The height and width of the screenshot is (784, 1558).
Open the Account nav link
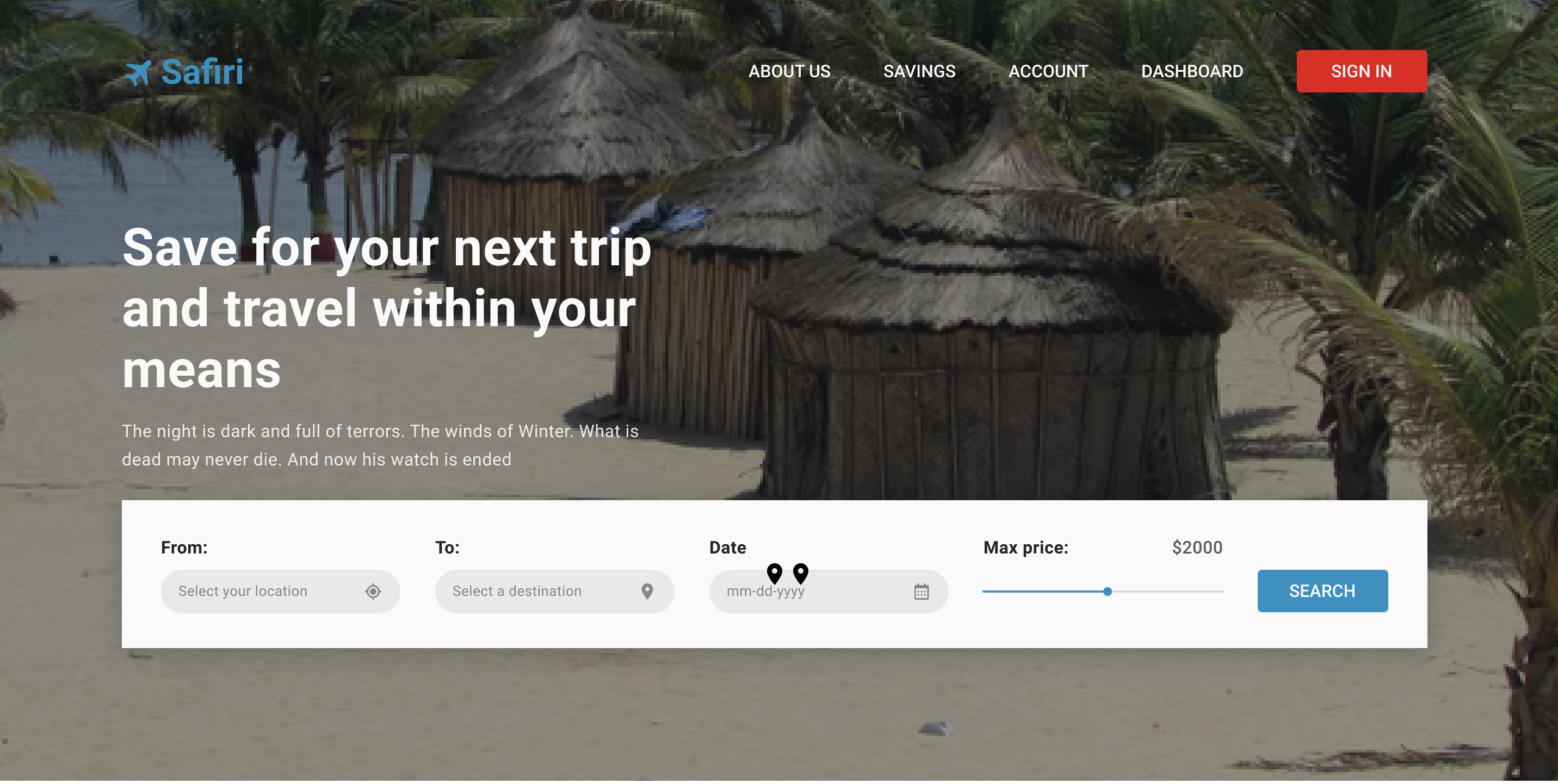[1048, 71]
